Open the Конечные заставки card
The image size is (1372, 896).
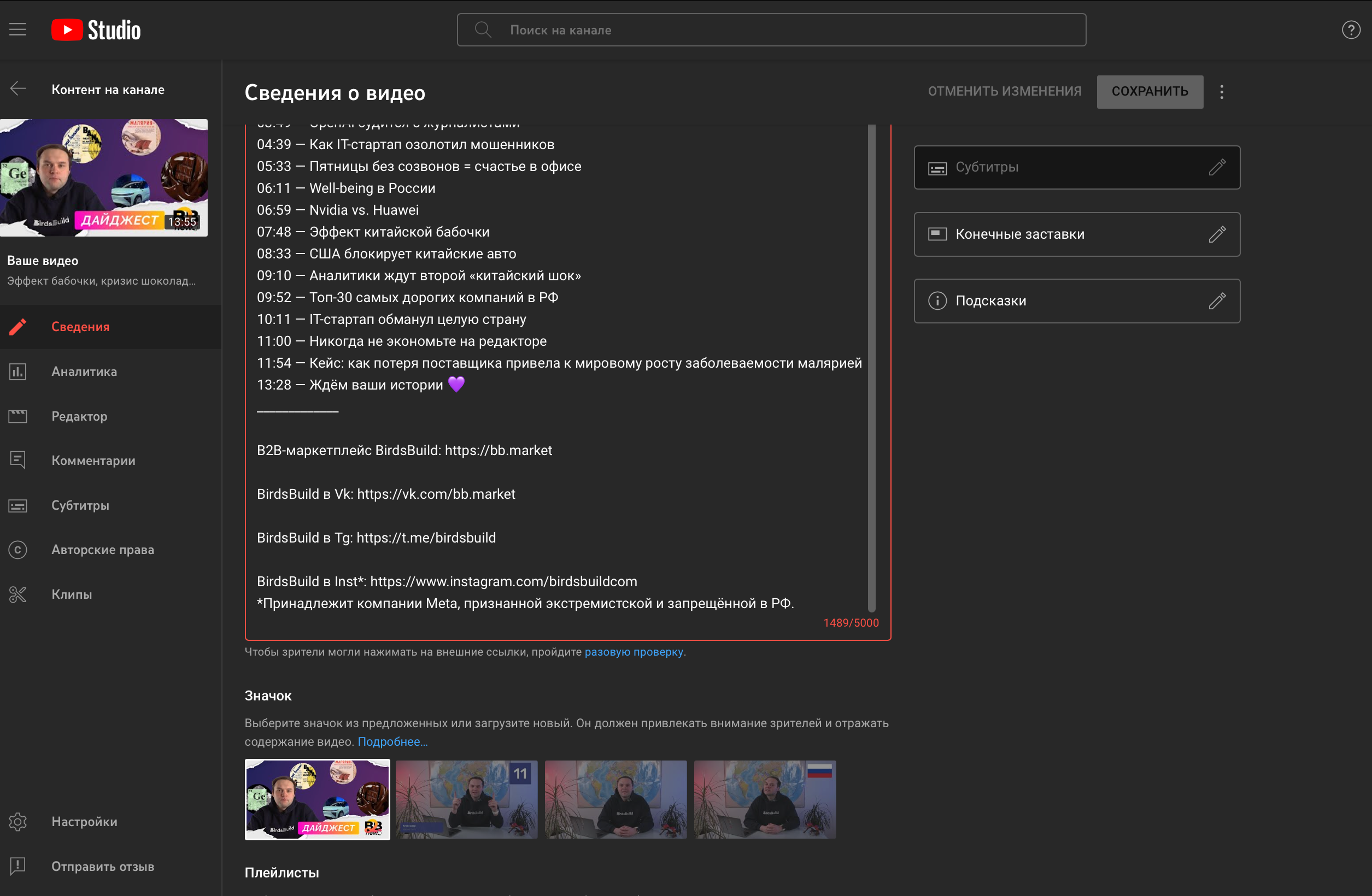click(x=1076, y=234)
